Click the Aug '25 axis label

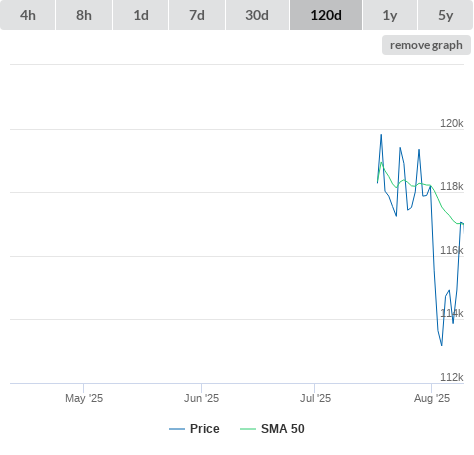pos(432,398)
